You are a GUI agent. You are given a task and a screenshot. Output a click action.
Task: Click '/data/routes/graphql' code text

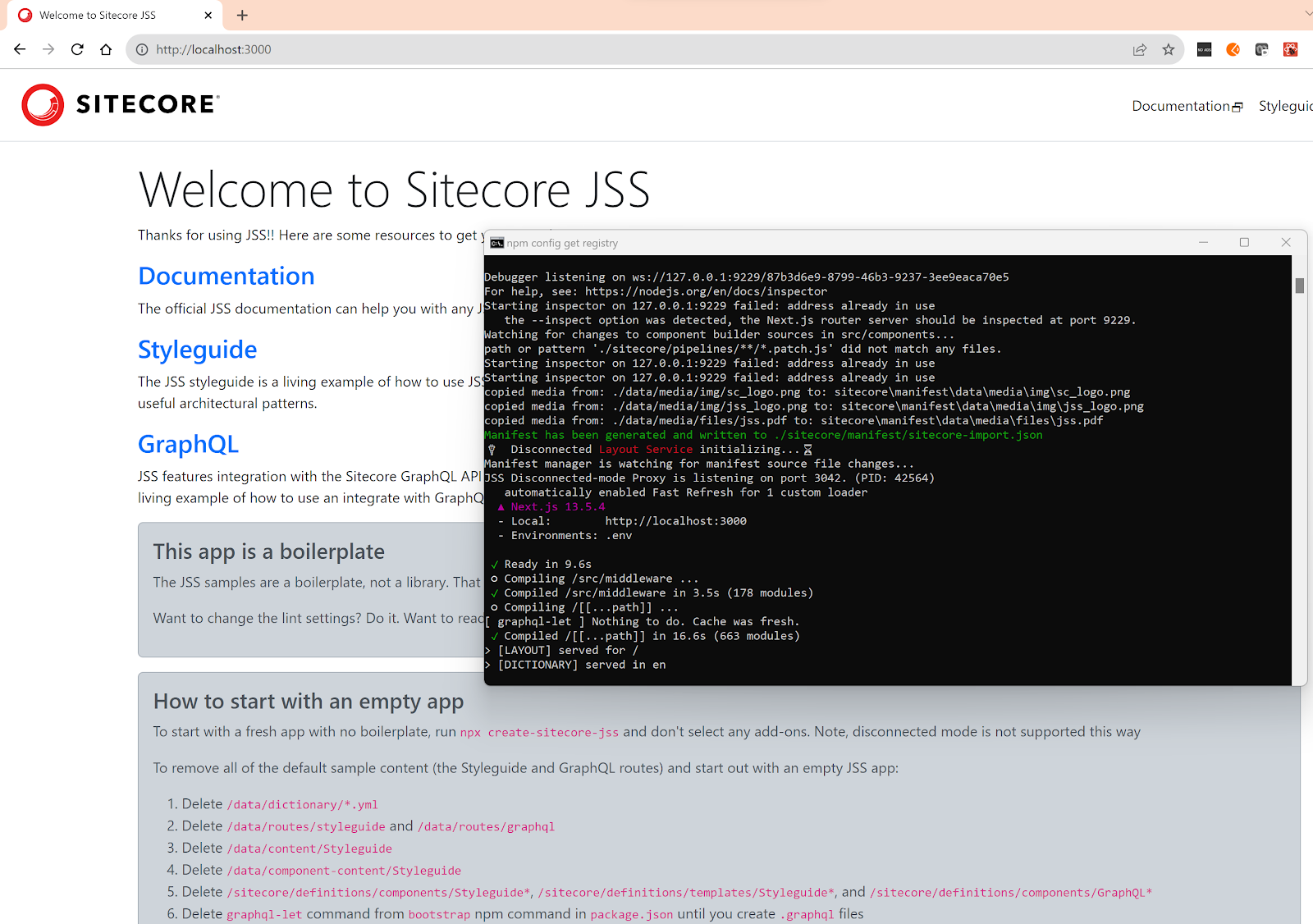(x=487, y=827)
